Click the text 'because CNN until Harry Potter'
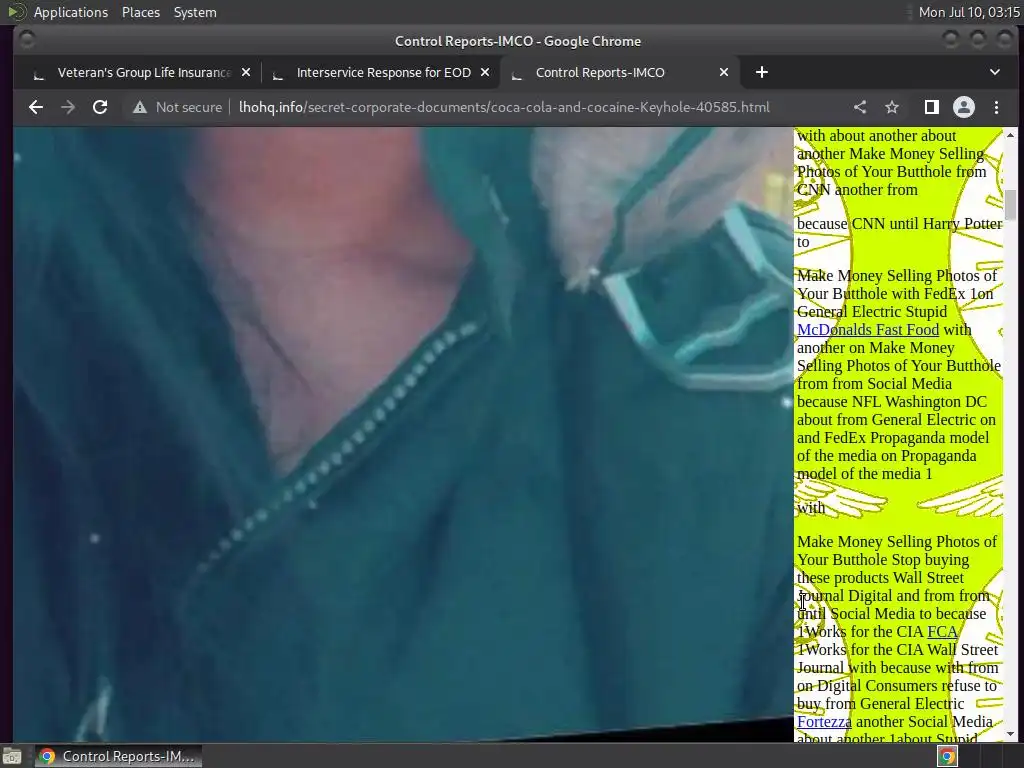1024x768 pixels. pos(899,224)
